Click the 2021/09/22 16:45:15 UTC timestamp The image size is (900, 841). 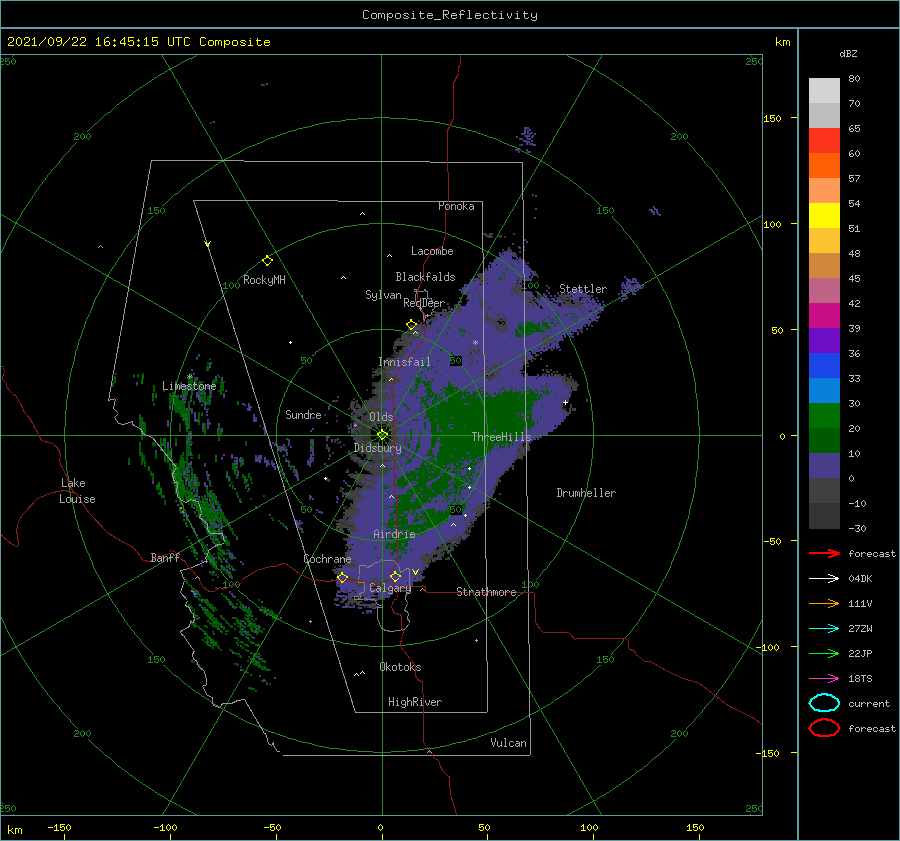(91, 42)
